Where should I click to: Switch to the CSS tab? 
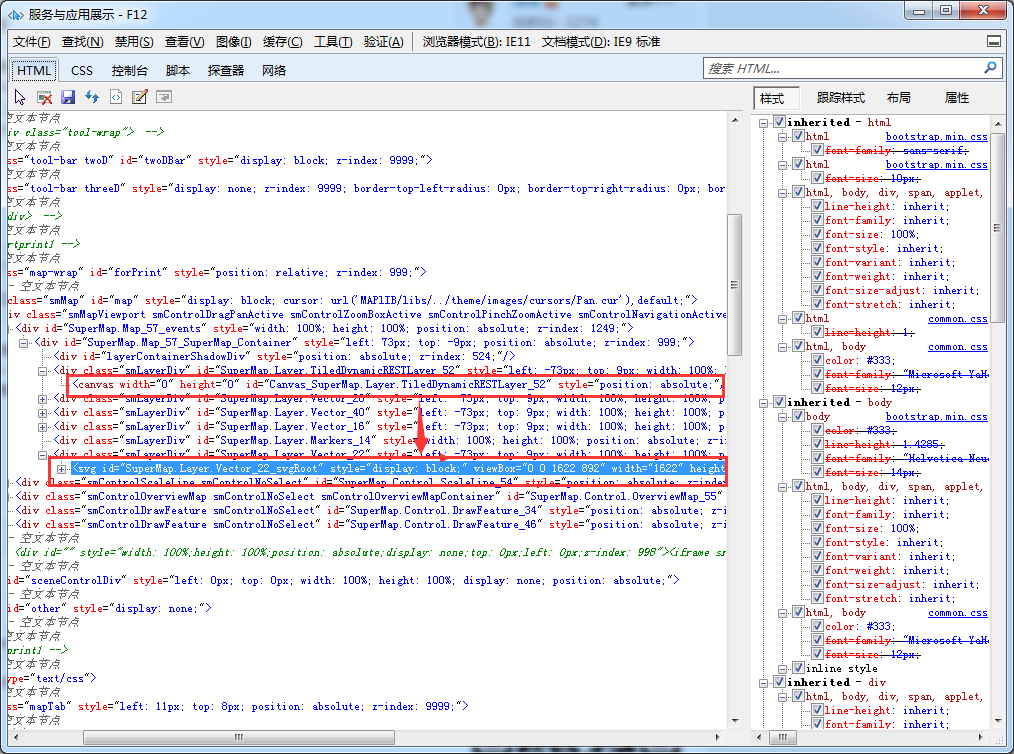[81, 70]
